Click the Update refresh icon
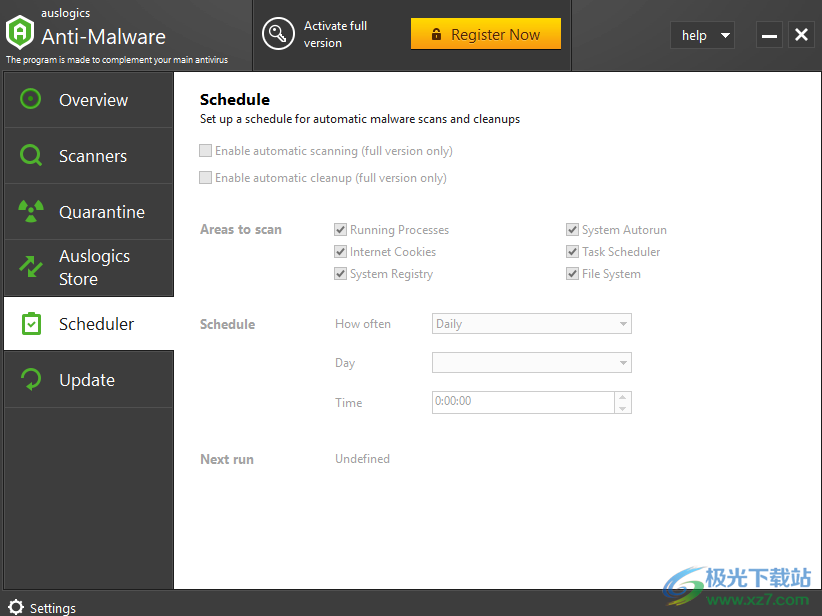Viewport: 822px width, 616px height. tap(31, 380)
